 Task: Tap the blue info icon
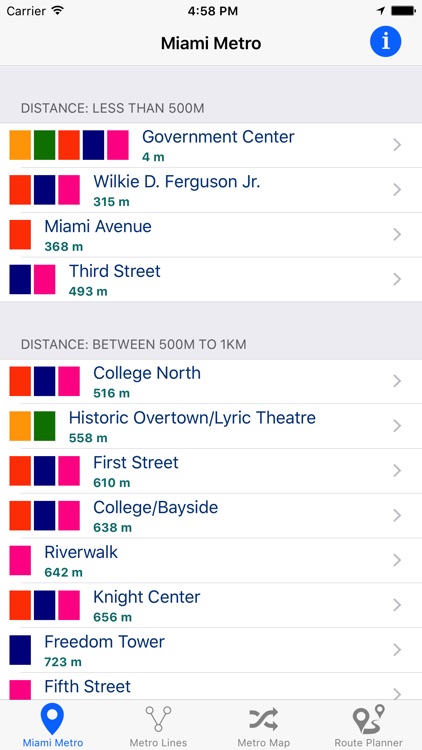click(x=385, y=42)
